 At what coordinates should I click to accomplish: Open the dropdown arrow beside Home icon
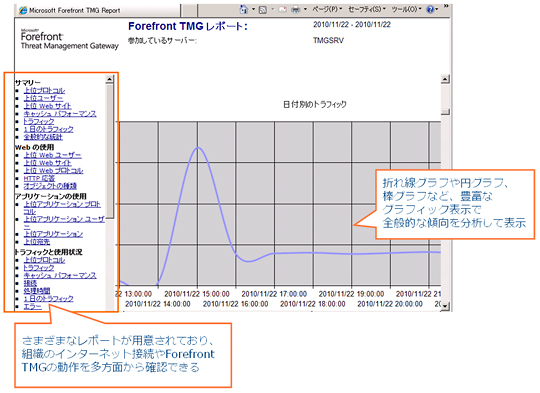(253, 9)
